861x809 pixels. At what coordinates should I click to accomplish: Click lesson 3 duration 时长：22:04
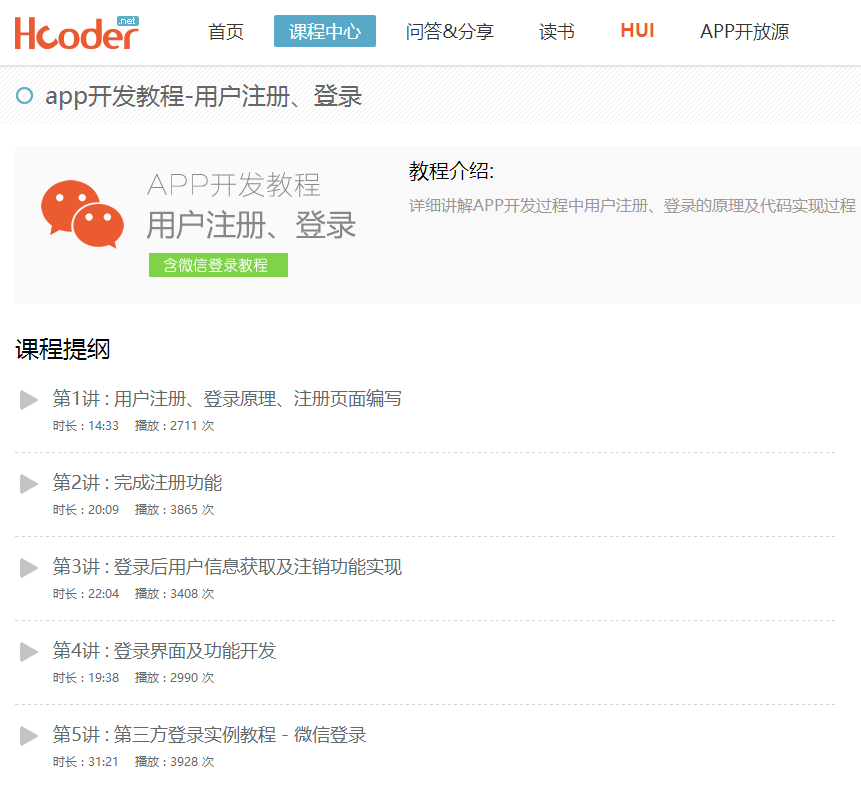point(86,594)
